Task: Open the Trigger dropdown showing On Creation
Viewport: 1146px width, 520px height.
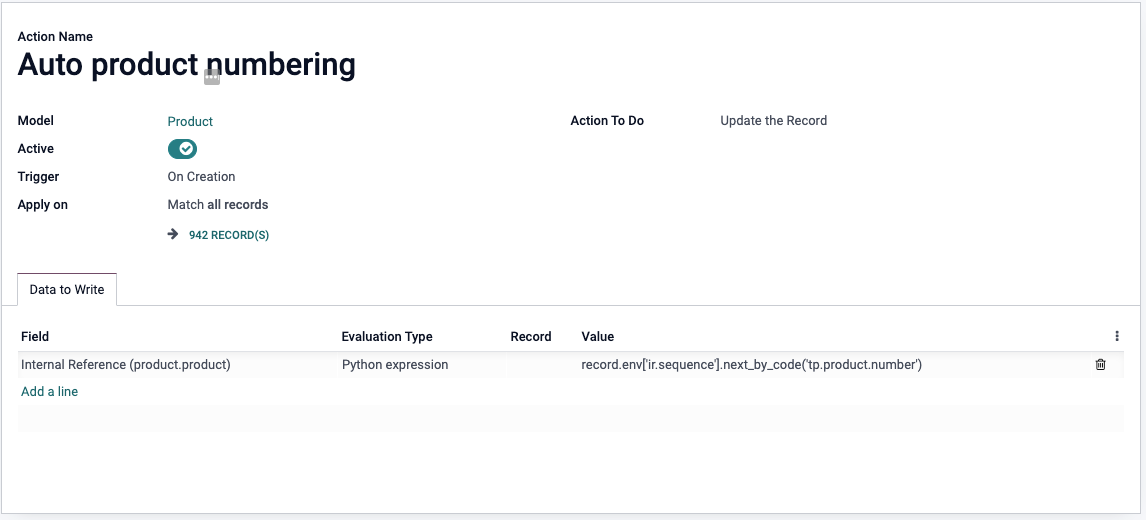Action: pyautogui.click(x=201, y=177)
